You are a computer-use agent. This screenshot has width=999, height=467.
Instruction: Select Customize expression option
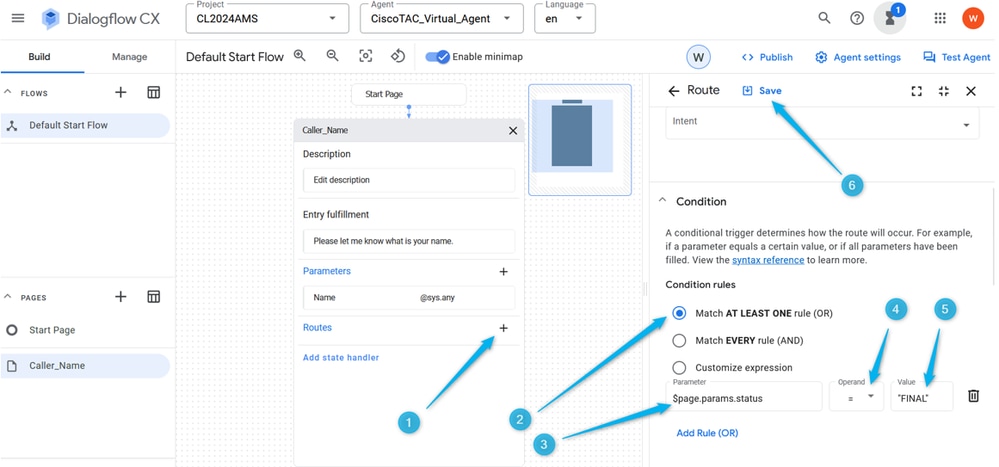(x=680, y=368)
